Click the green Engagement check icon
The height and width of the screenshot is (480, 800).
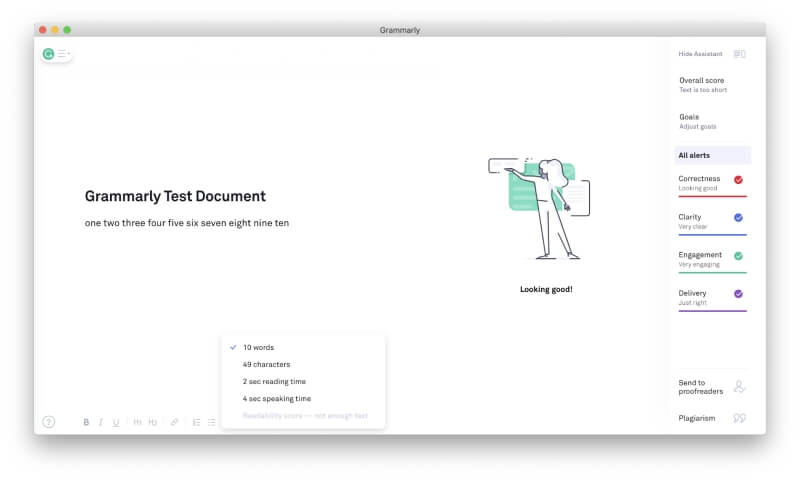[x=738, y=256]
